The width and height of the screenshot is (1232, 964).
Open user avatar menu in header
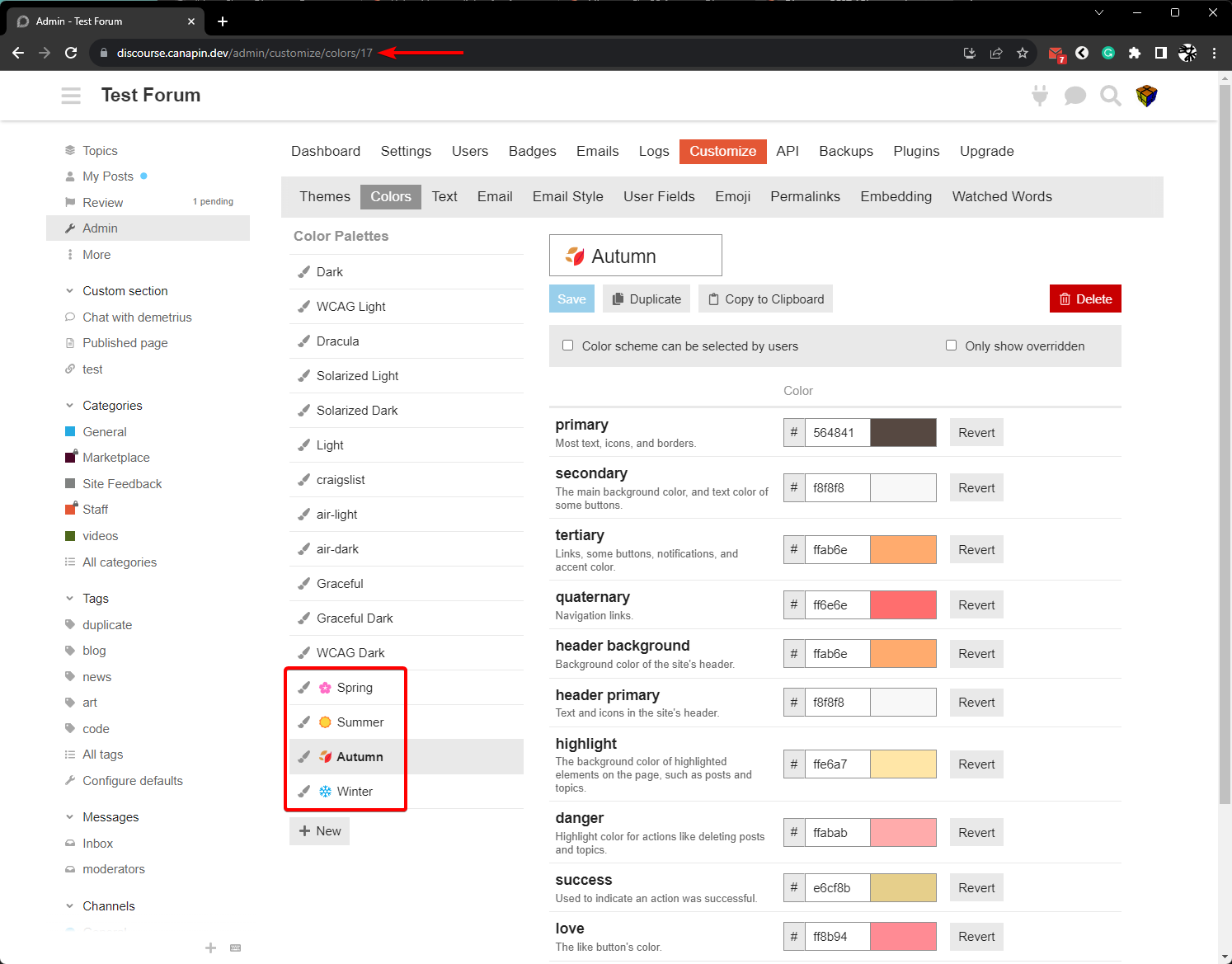[x=1146, y=96]
